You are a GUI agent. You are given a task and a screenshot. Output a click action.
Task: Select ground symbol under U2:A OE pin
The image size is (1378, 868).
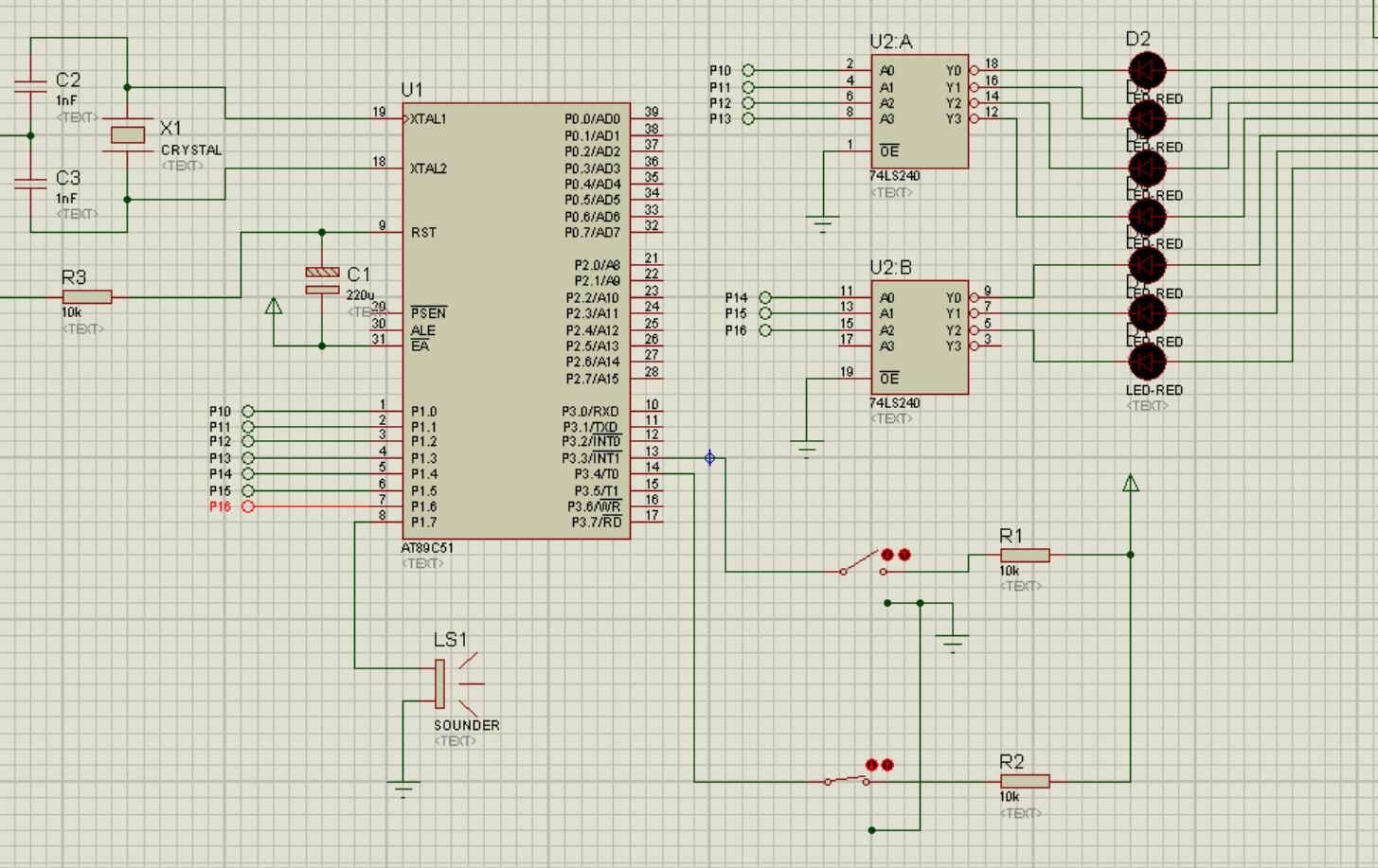click(x=822, y=224)
